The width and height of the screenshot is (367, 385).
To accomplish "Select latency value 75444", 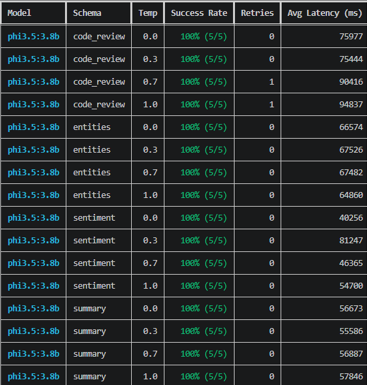I will coord(351,59).
